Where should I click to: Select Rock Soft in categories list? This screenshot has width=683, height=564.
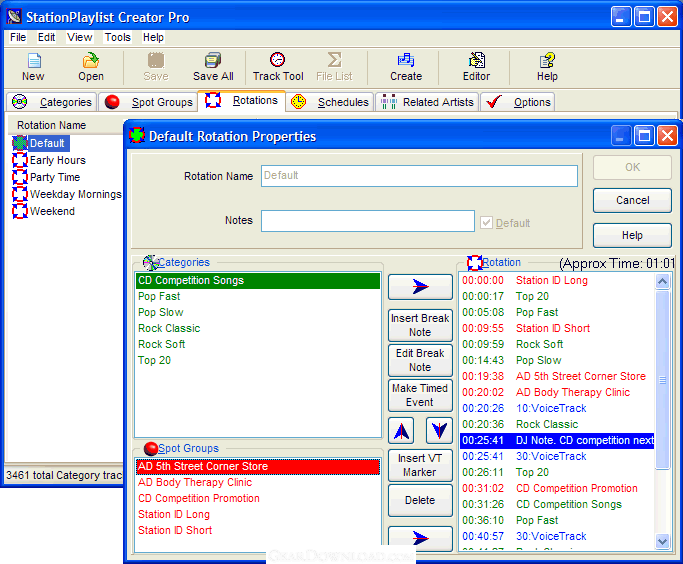[x=257, y=344]
